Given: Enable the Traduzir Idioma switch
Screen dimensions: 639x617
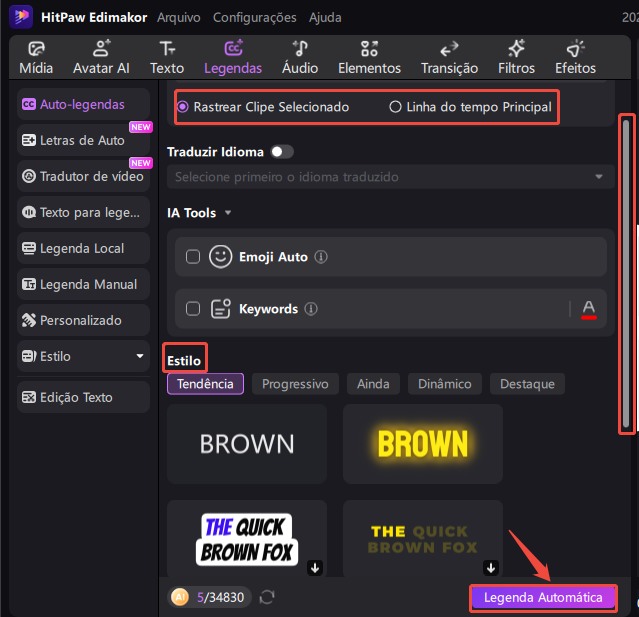Looking at the screenshot, I should click(x=283, y=152).
